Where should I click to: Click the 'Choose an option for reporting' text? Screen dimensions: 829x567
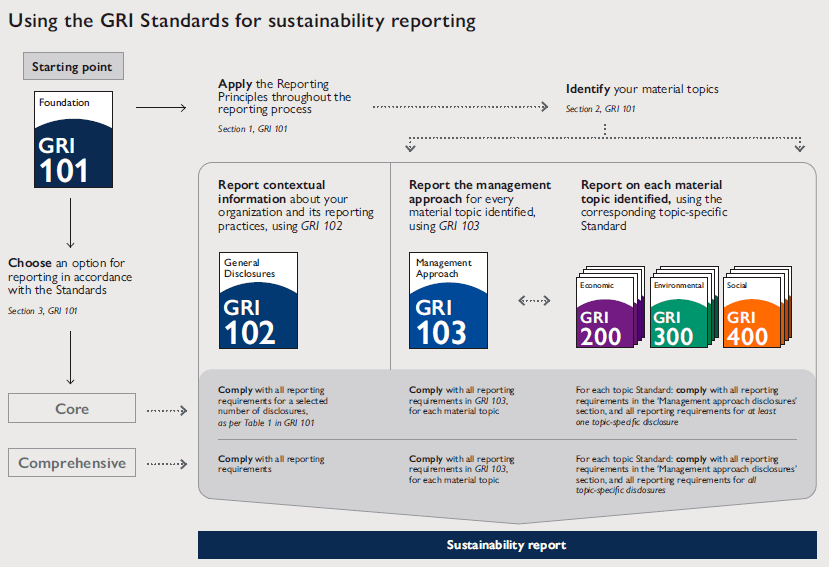click(69, 277)
